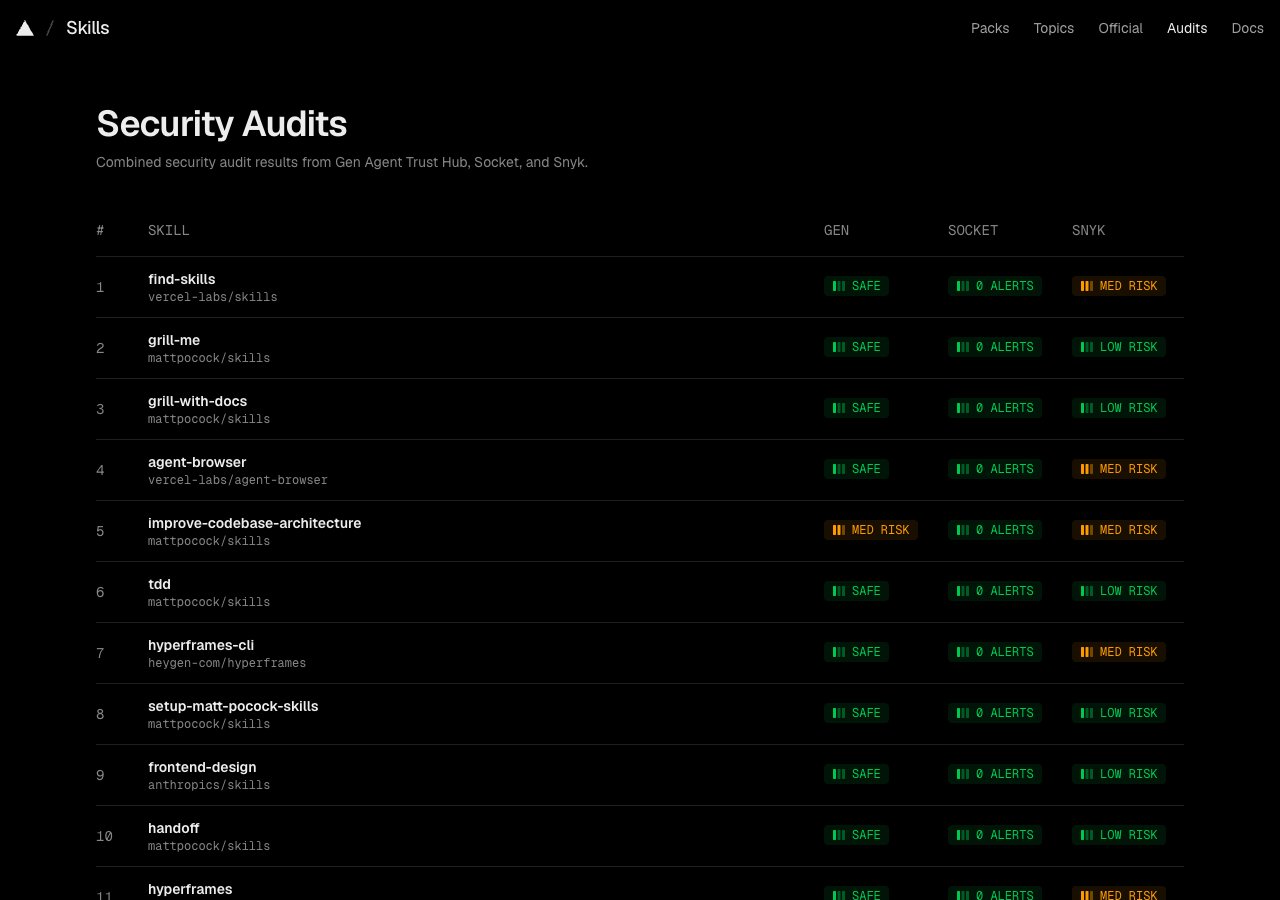
Task: Open the hyperframes-cli skill
Action: click(640, 653)
